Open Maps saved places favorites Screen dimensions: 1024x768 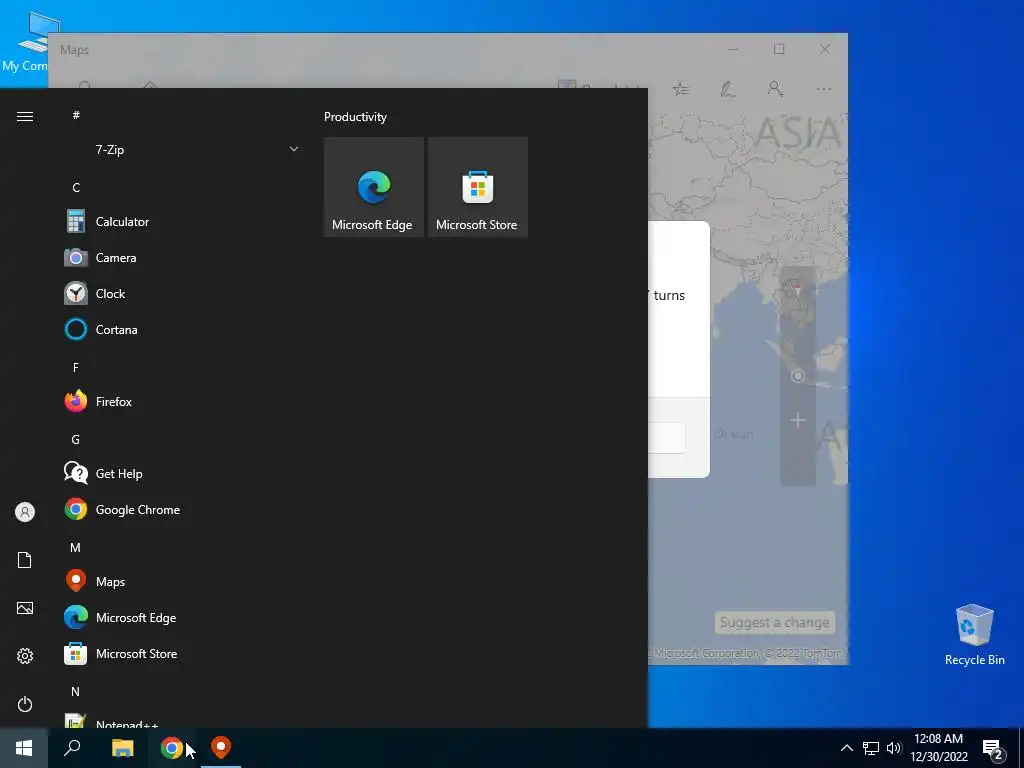coord(681,89)
